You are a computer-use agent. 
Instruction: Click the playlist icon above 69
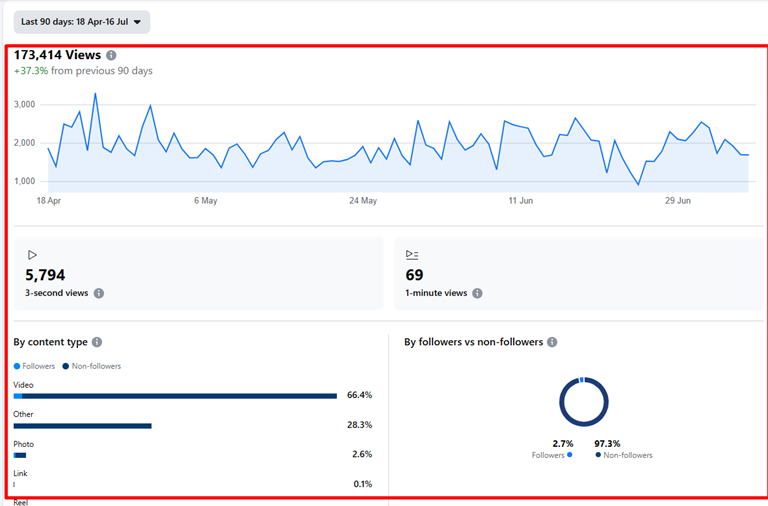[x=412, y=255]
